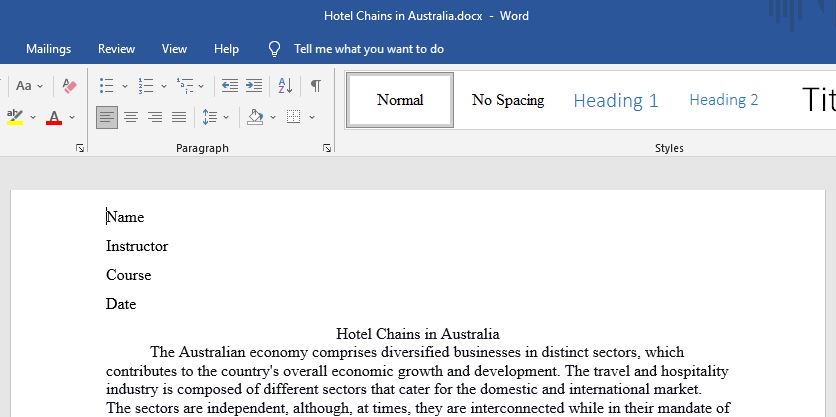Viewport: 836px width, 417px height.
Task: Open Borders dropdown arrow
Action: click(x=312, y=117)
